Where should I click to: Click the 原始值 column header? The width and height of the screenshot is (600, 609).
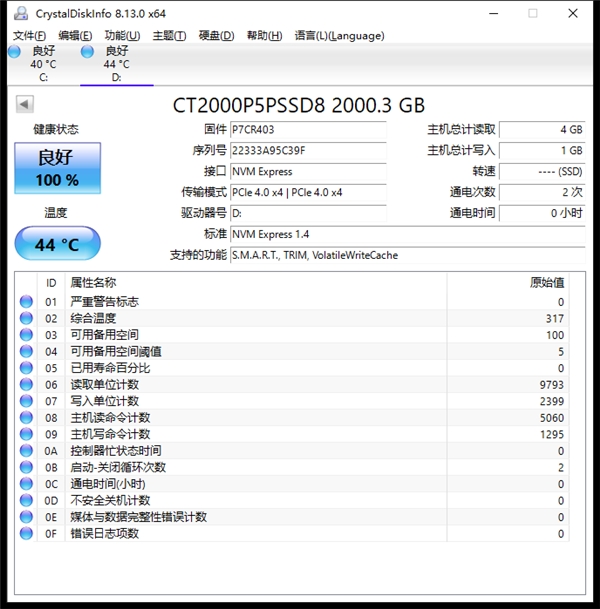point(546,283)
